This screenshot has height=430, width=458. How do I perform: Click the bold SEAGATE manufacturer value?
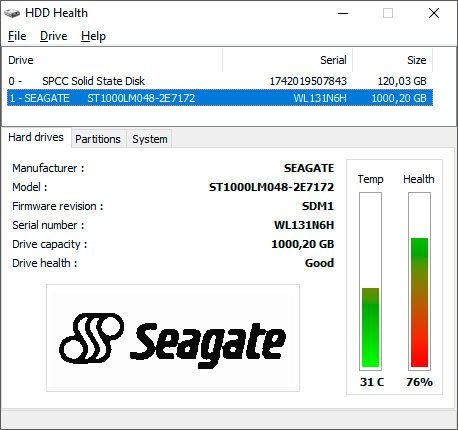pos(309,168)
